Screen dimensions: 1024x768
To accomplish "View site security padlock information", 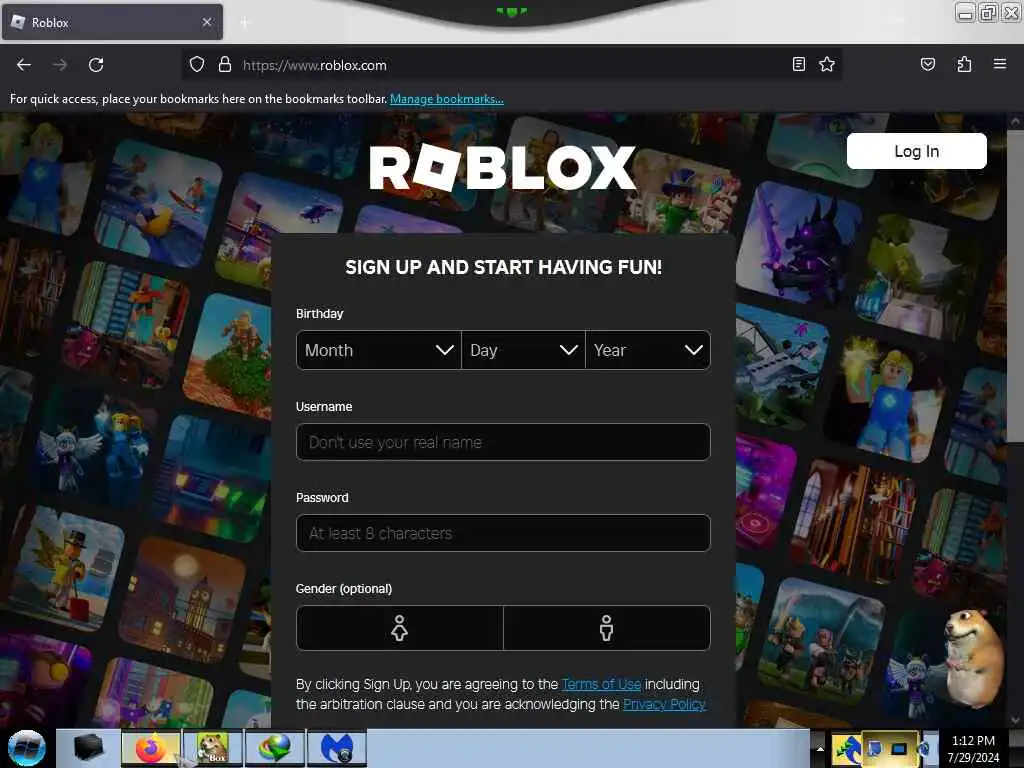I will coord(225,65).
